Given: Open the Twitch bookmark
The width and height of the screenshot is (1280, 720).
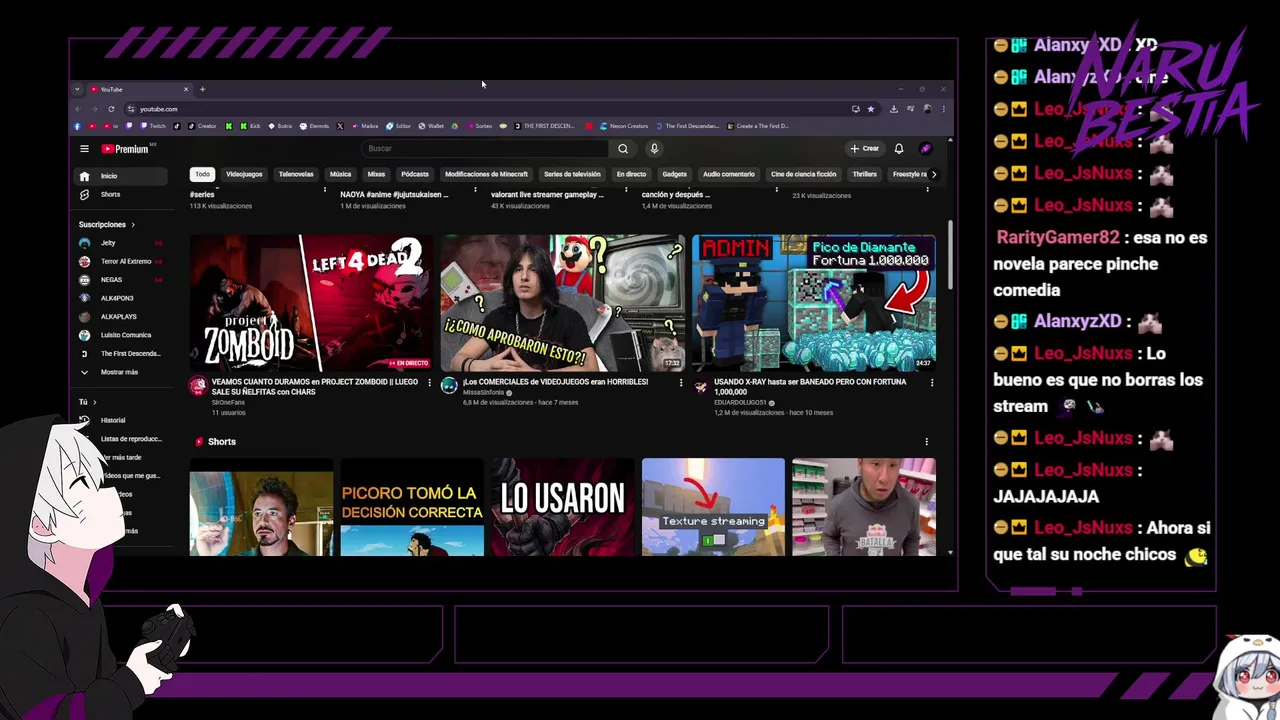Looking at the screenshot, I should point(153,126).
